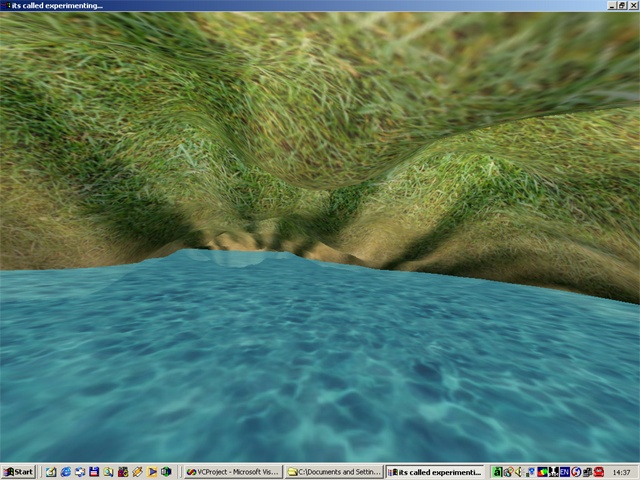Open the pencil icon in quick launch
Viewport: 640px width, 480px height.
click(x=137, y=471)
